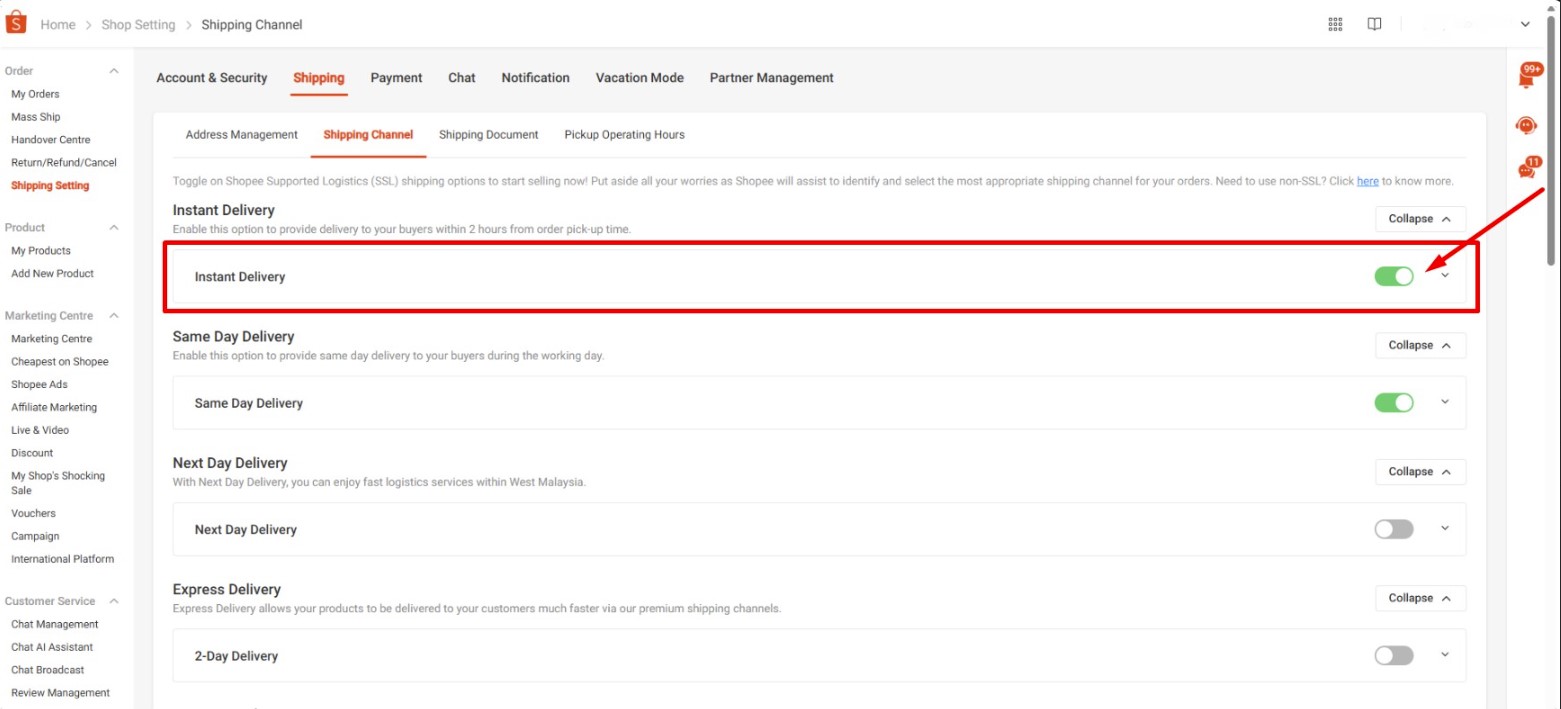
Task: Disable the Instant Delivery toggle
Action: click(x=1394, y=276)
